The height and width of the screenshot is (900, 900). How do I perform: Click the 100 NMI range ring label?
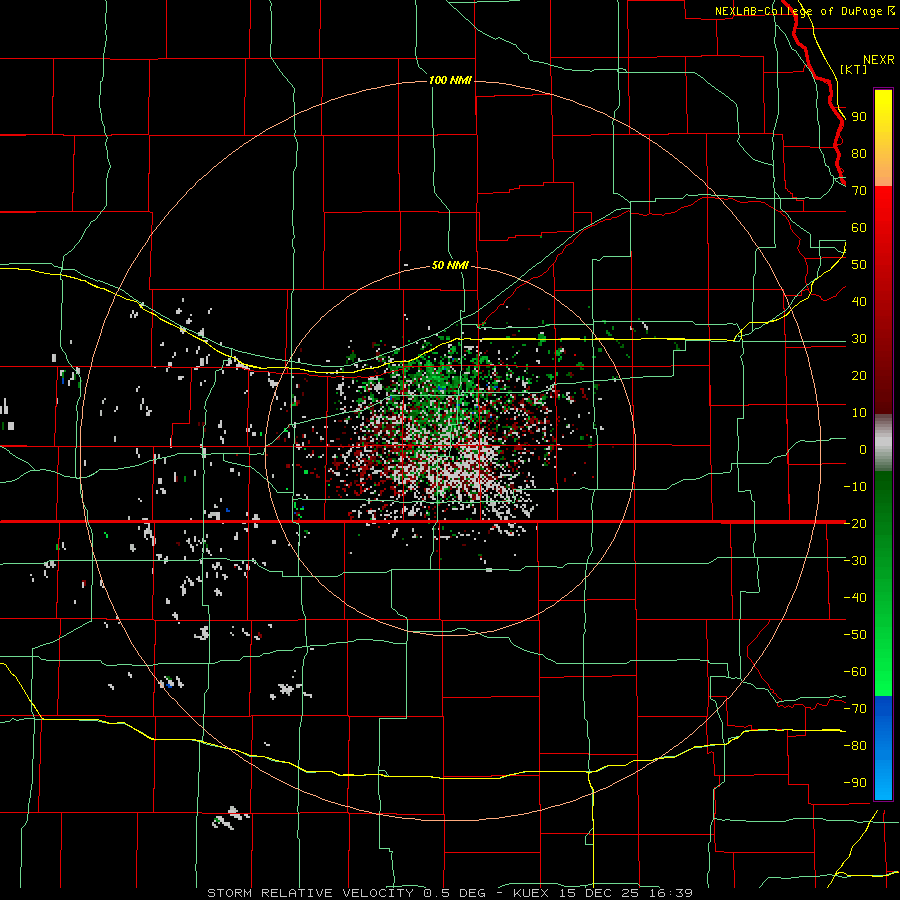pyautogui.click(x=450, y=80)
